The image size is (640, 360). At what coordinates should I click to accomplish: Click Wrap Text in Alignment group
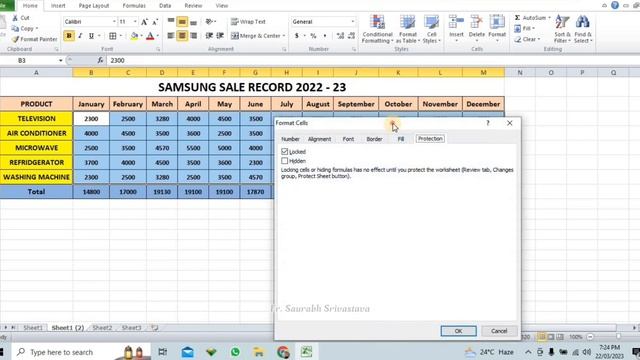click(x=248, y=22)
